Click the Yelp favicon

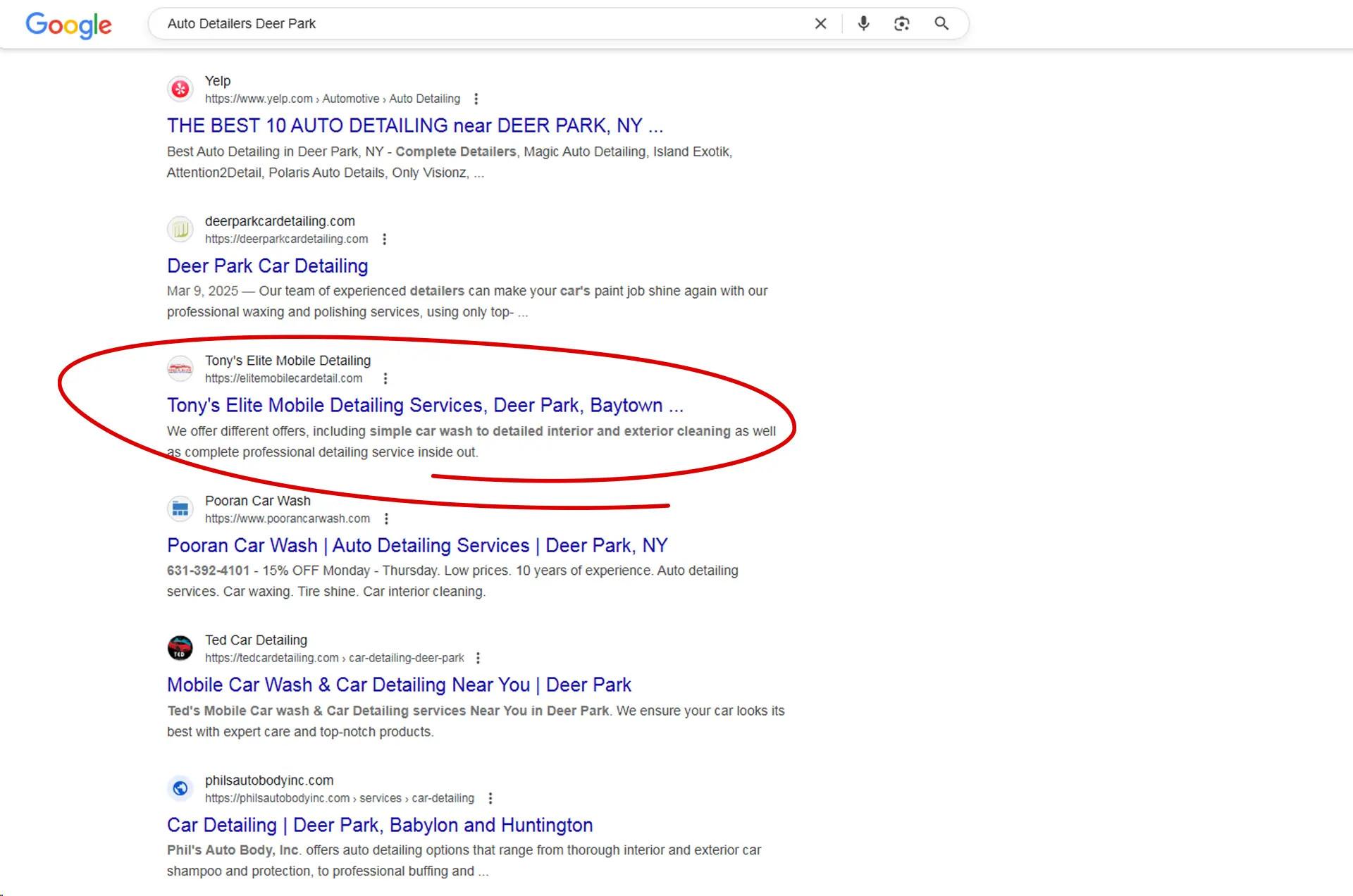click(180, 89)
